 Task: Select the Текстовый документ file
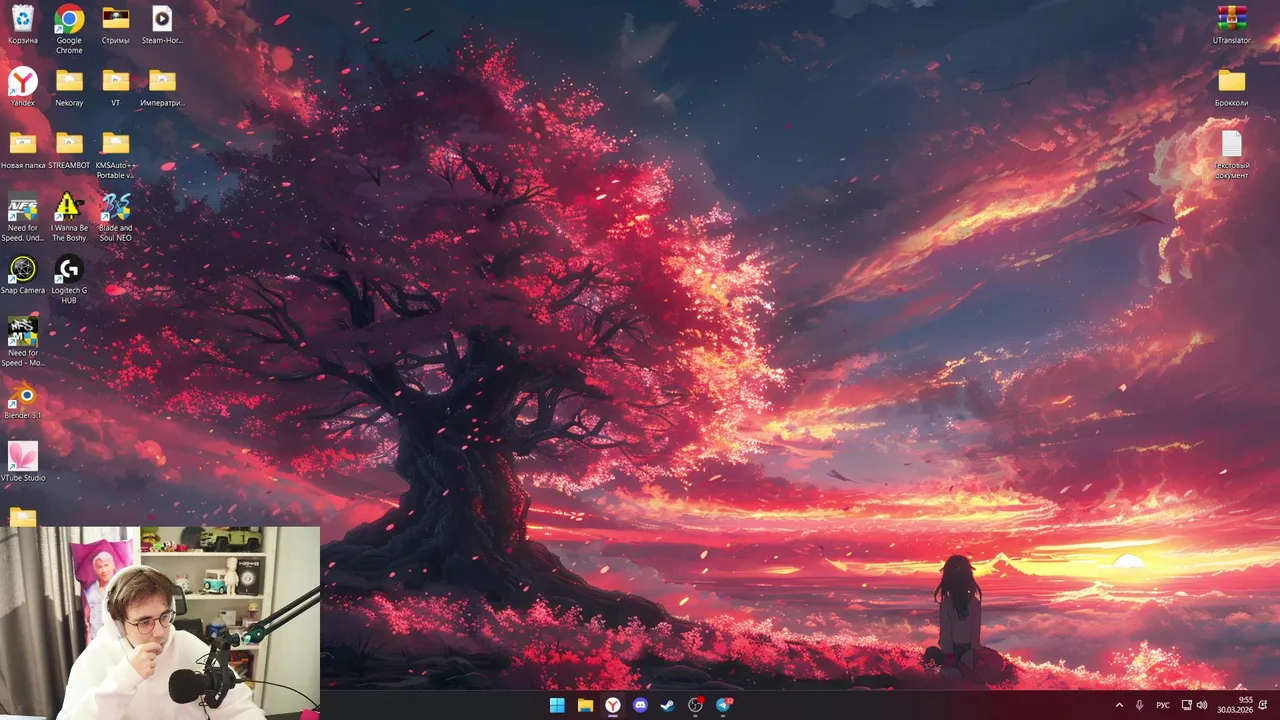(1231, 155)
